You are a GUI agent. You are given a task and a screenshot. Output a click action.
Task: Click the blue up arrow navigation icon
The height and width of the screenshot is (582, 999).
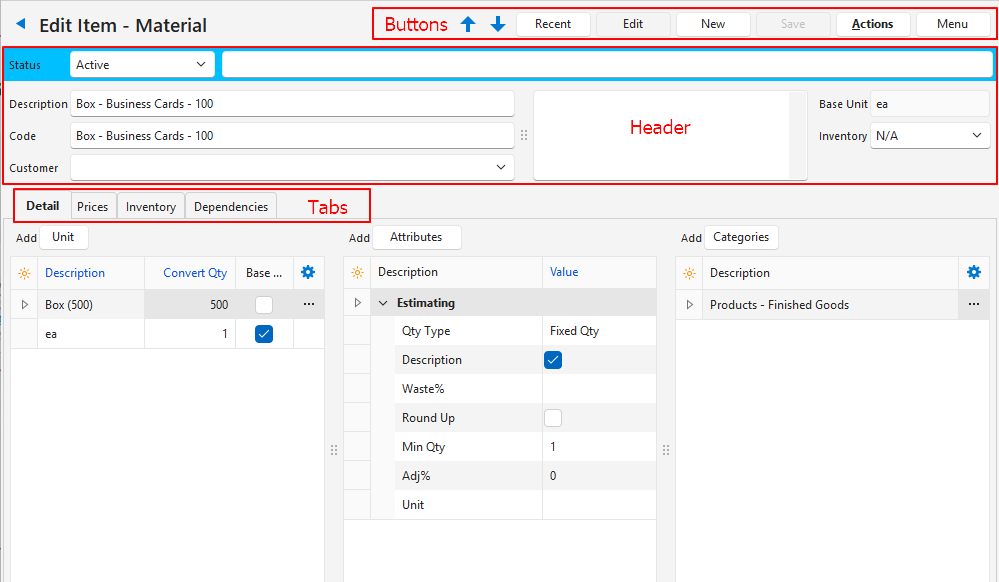coord(467,24)
